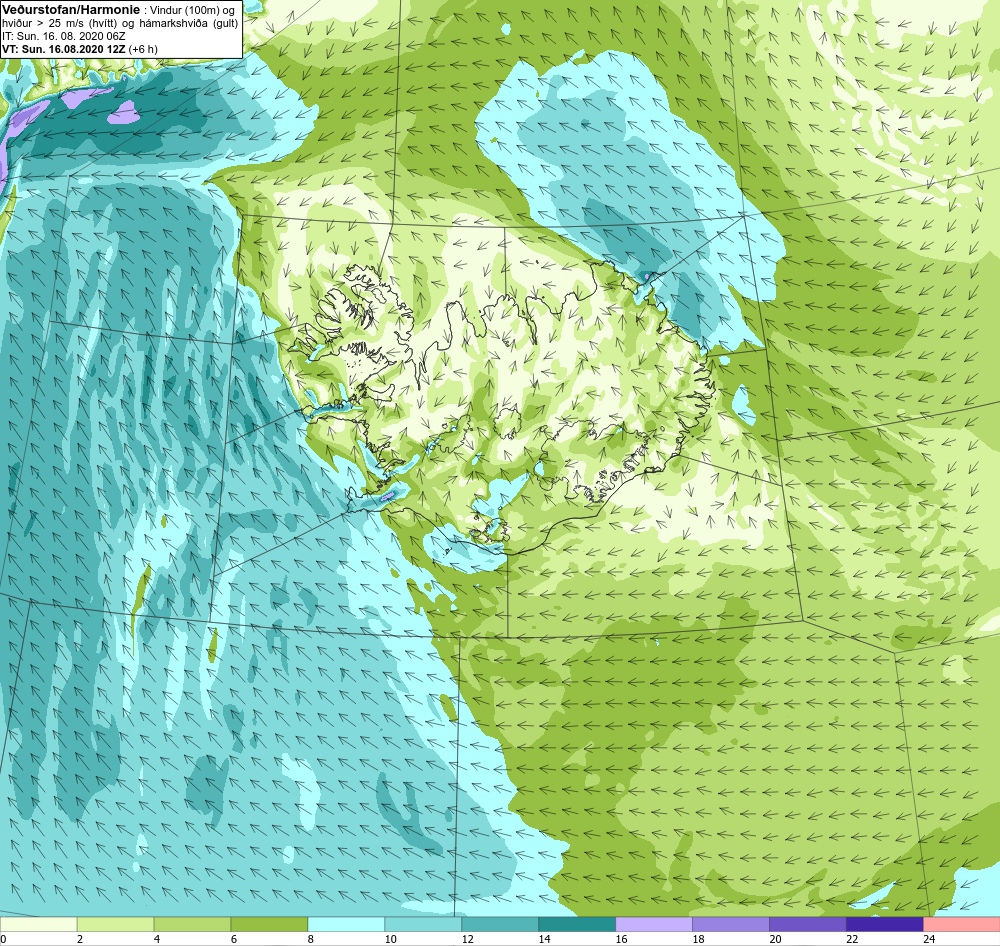Click the 'IT: Sun. 16. 08. 2020 06Z' line
Viewport: 1000px width, 946px height.
tap(63, 36)
